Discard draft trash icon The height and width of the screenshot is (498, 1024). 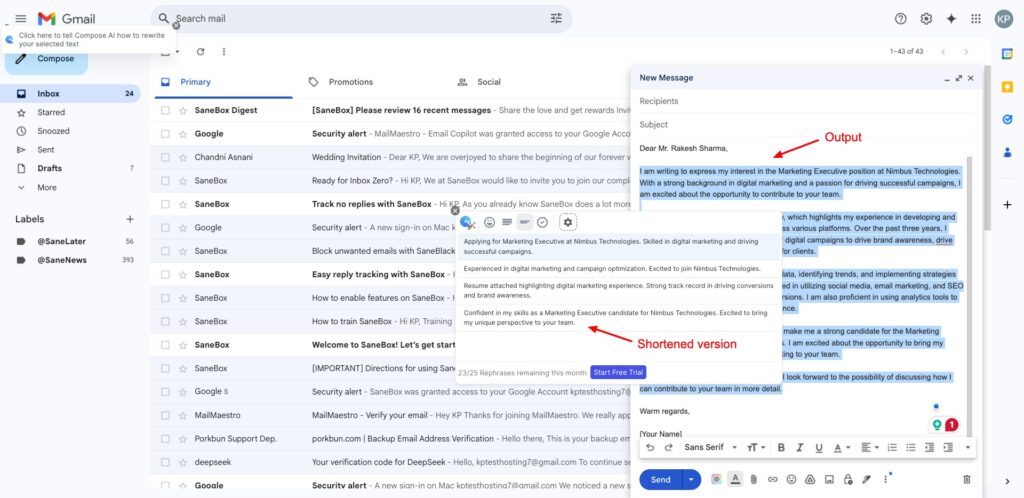click(x=967, y=480)
